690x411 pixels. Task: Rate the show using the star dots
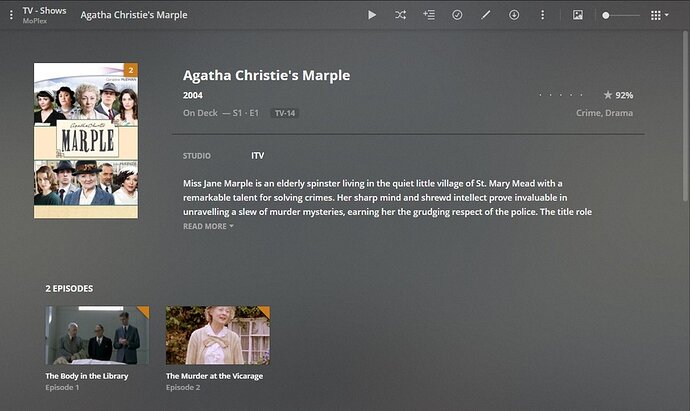[561, 95]
